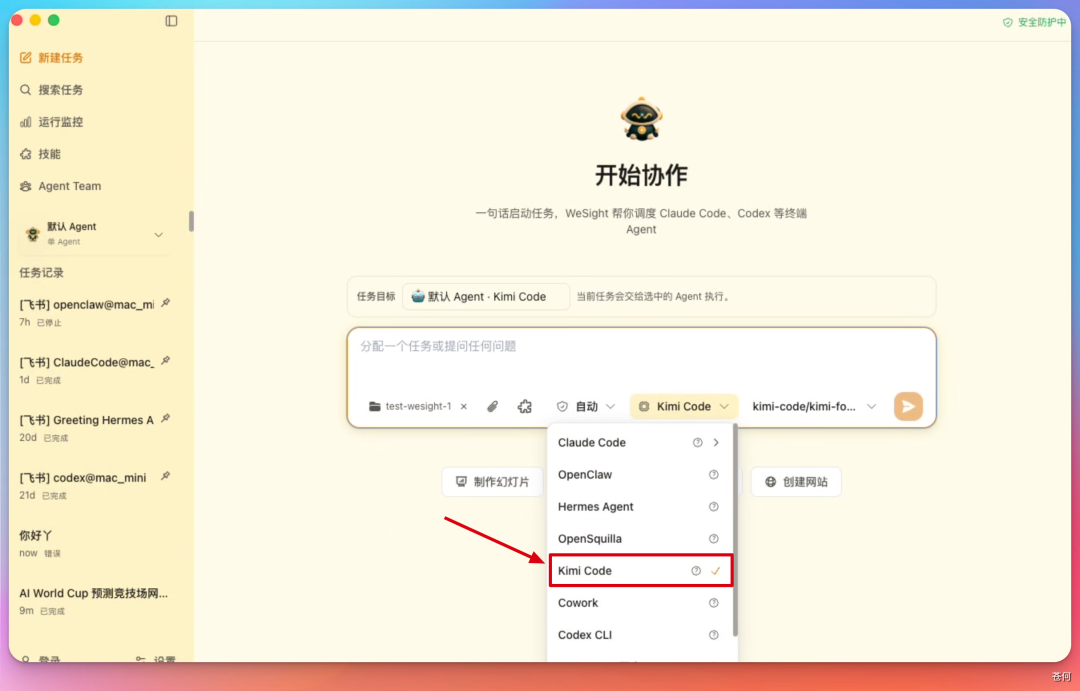Help icon next to Cowork
The height and width of the screenshot is (691, 1080).
(714, 603)
